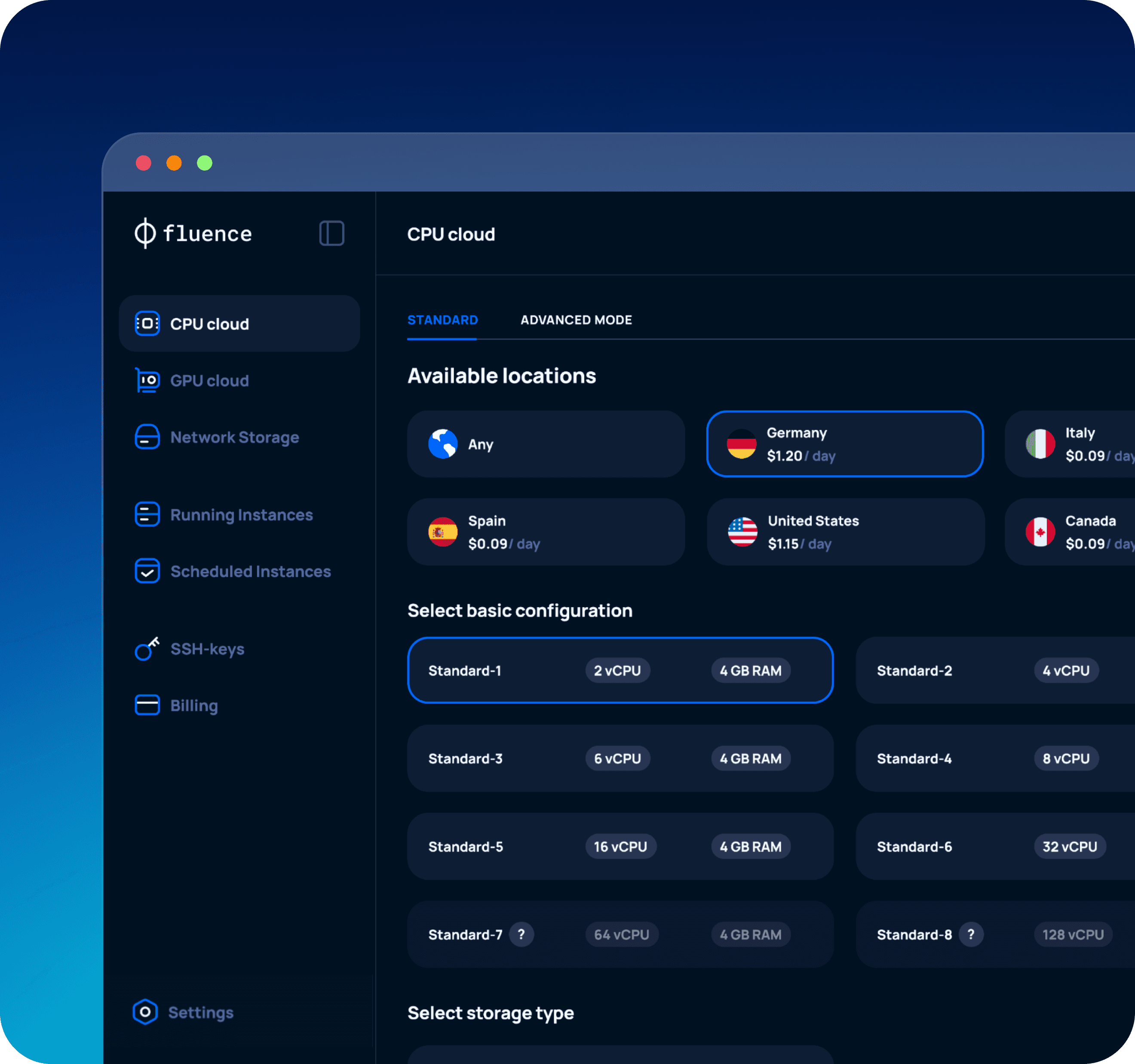Pick the Canada location card
Image resolution: width=1135 pixels, height=1064 pixels.
coord(1070,532)
